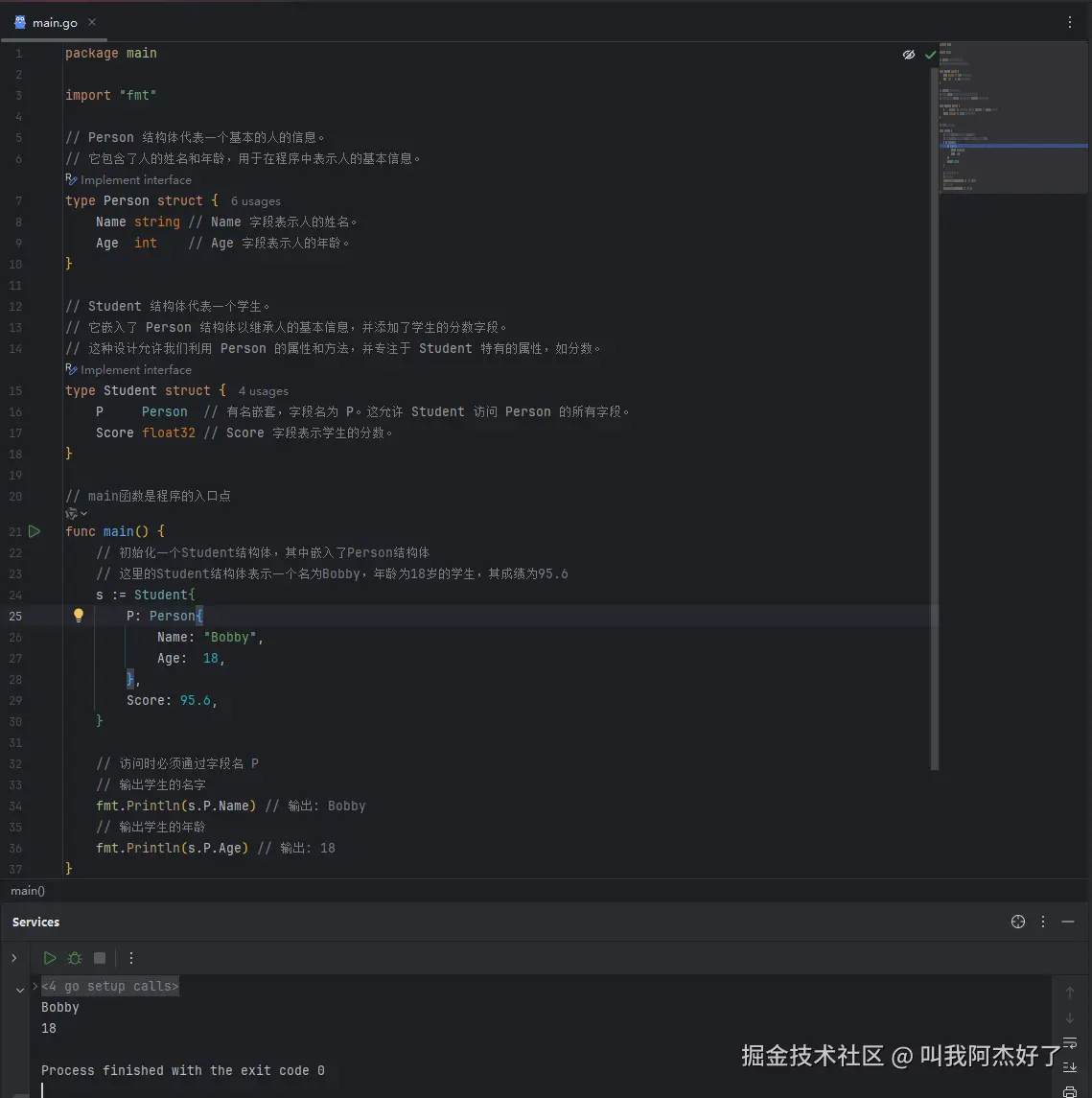This screenshot has height=1098, width=1092.
Task: Toggle scroll to end of console
Action: coord(1070,1067)
